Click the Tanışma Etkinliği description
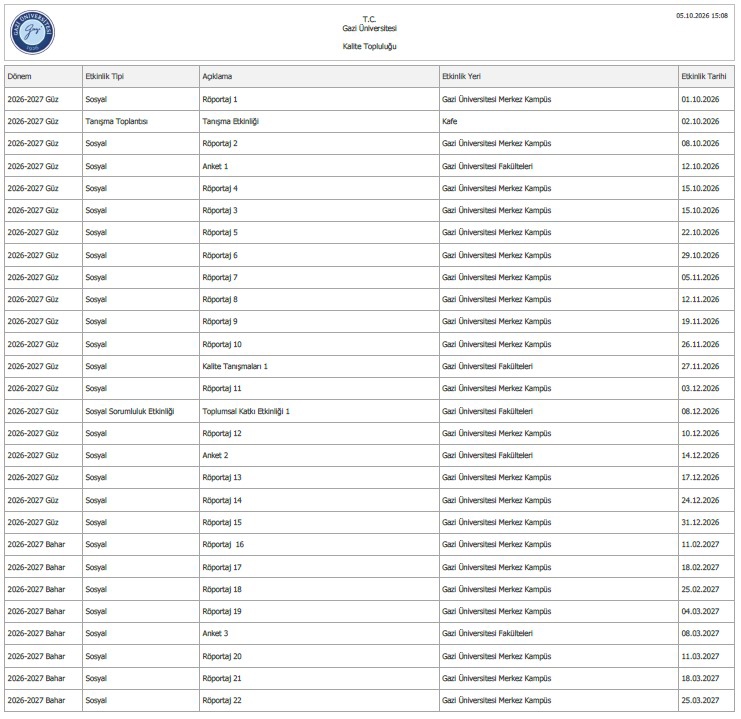This screenshot has width=741, height=719. click(x=231, y=121)
